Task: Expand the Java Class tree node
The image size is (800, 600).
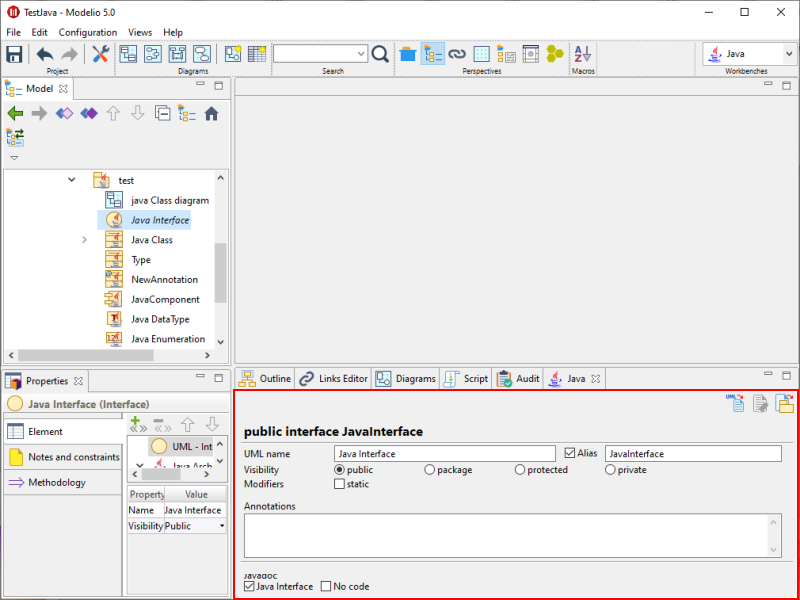Action: pyautogui.click(x=85, y=240)
